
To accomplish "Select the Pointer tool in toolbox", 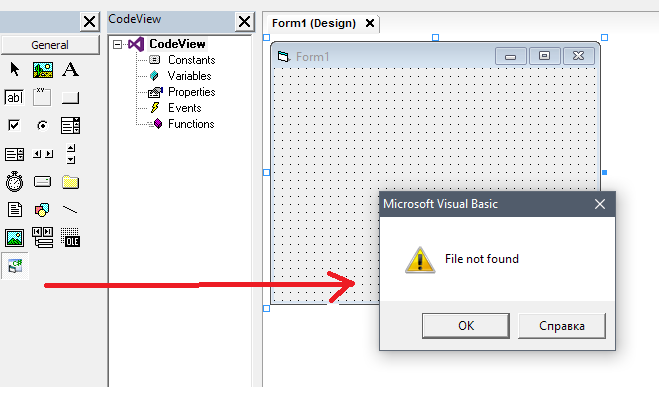I will click(x=14, y=69).
